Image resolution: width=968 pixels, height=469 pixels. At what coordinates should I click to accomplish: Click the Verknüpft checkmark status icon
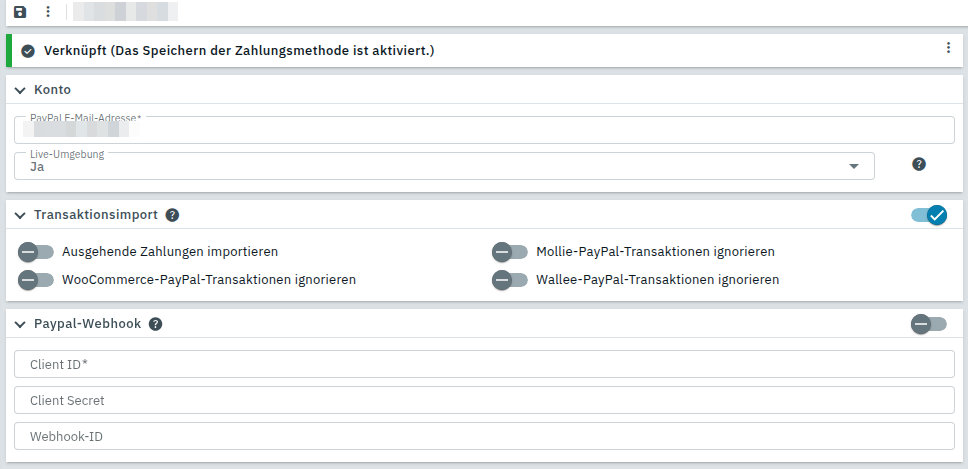[28, 51]
